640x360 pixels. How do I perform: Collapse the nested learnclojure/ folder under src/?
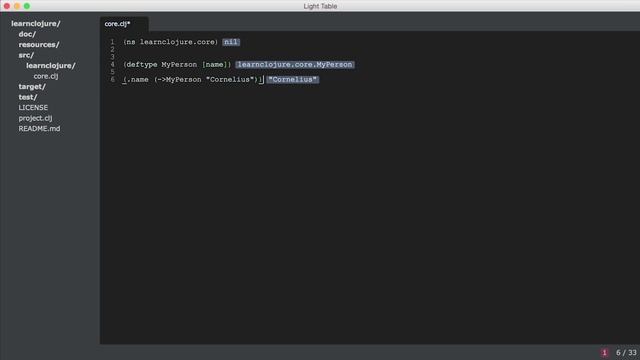coord(51,66)
